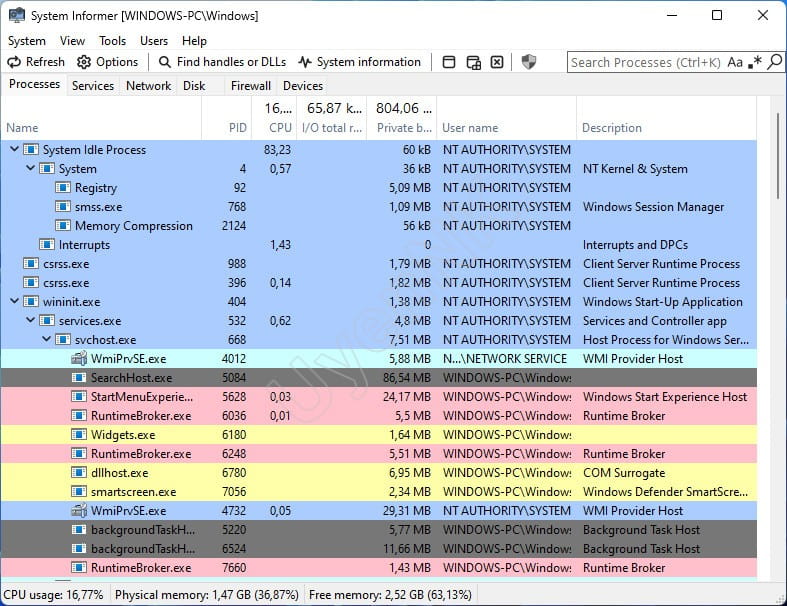Switch to the Services tab
Screen dimensions: 787x606
tap(93, 86)
